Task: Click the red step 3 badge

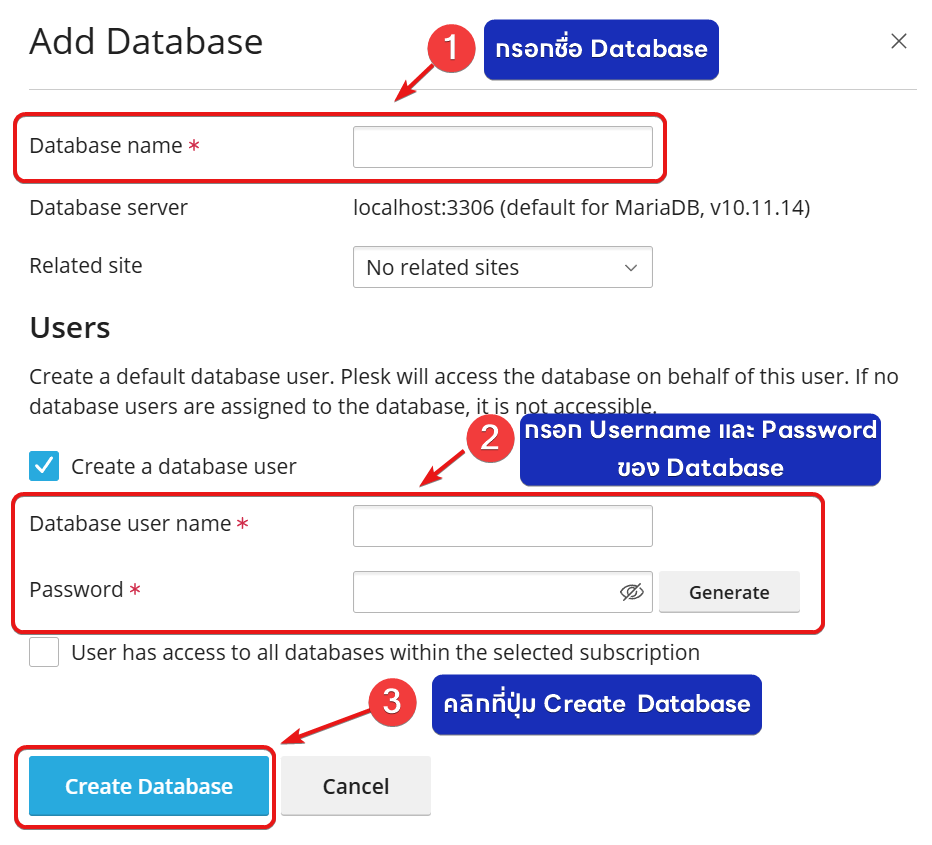Action: [393, 701]
